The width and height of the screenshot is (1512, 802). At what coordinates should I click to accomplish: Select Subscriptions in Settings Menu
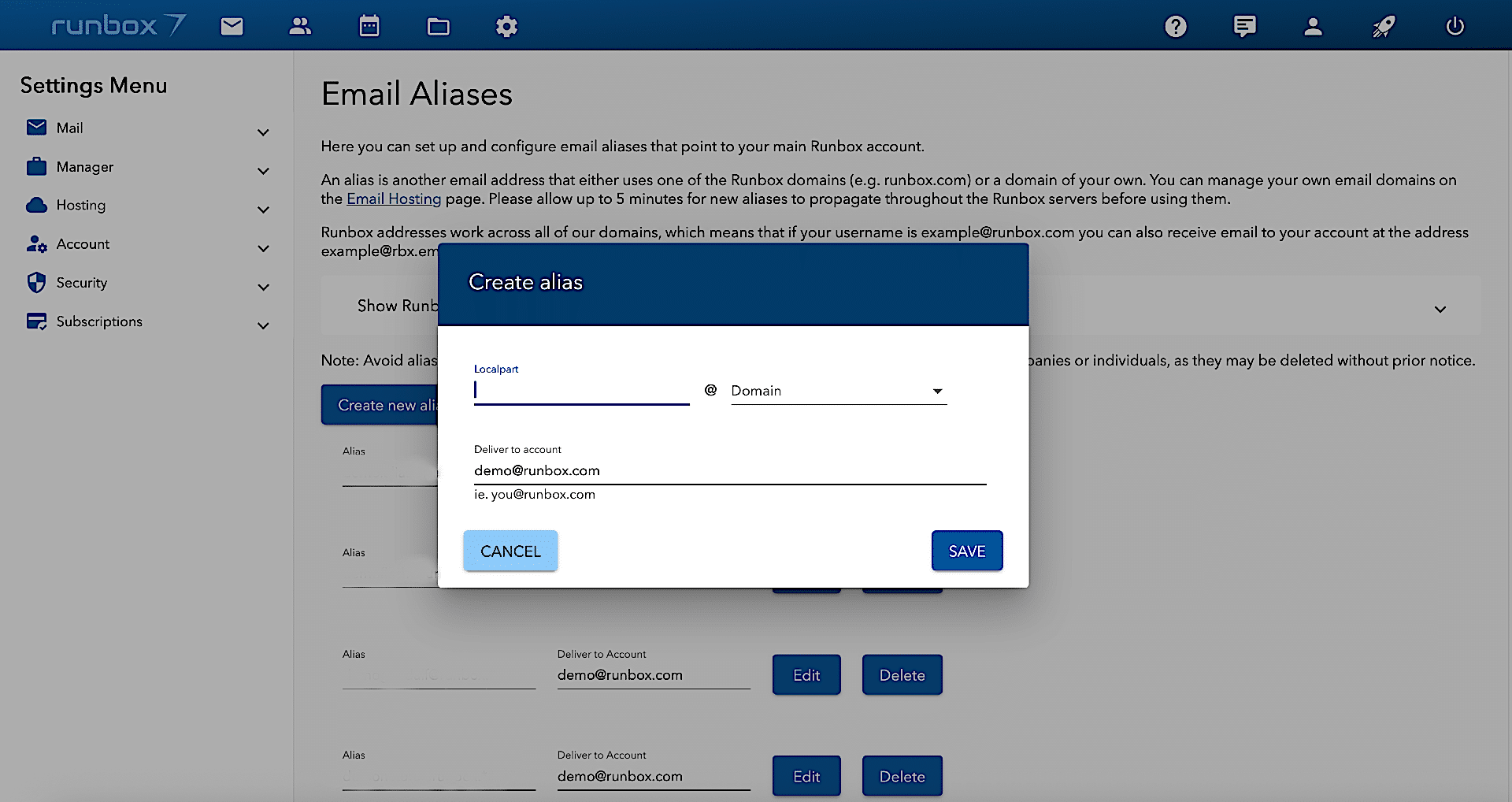click(x=99, y=321)
